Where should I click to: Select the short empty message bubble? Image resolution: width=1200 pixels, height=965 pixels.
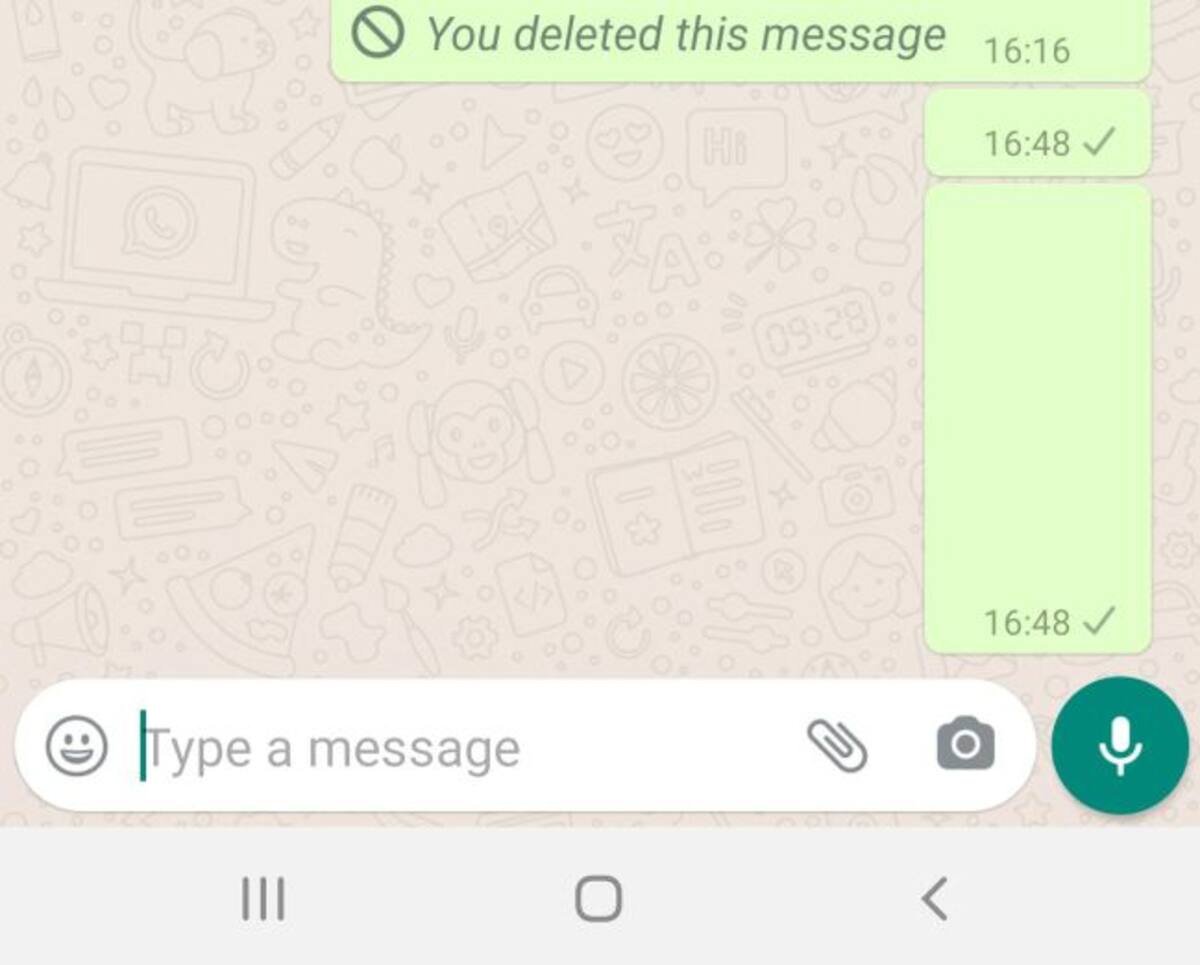coord(1038,133)
